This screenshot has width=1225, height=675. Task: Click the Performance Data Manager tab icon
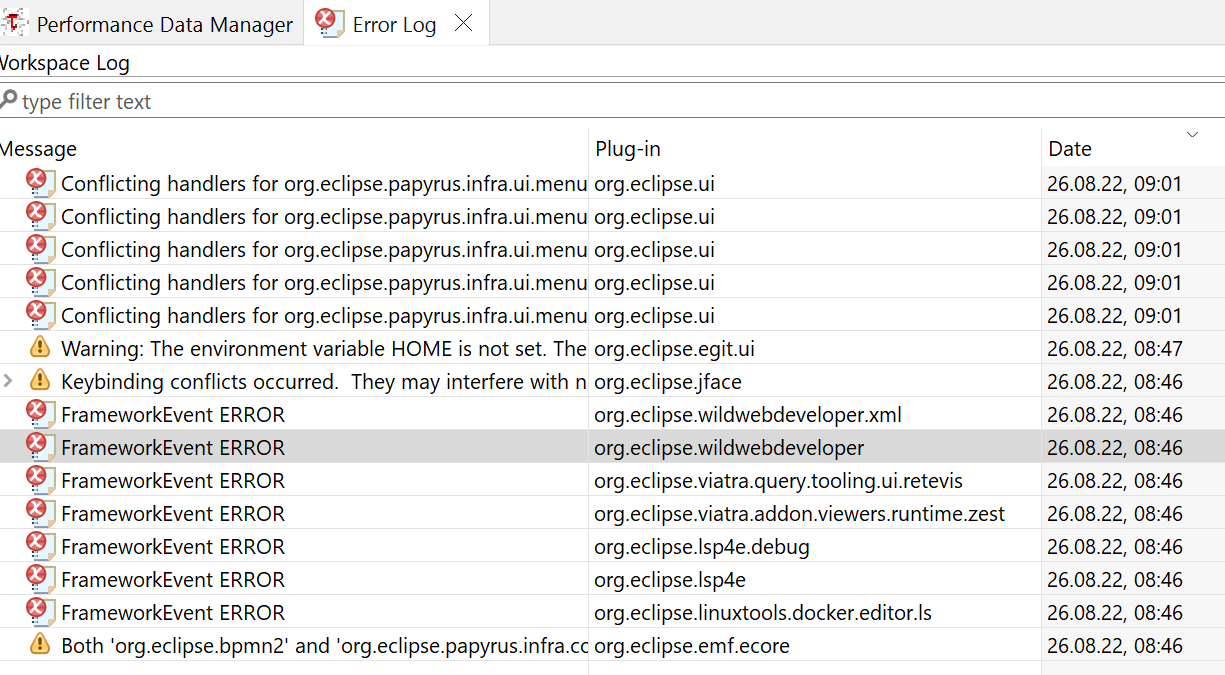point(15,23)
